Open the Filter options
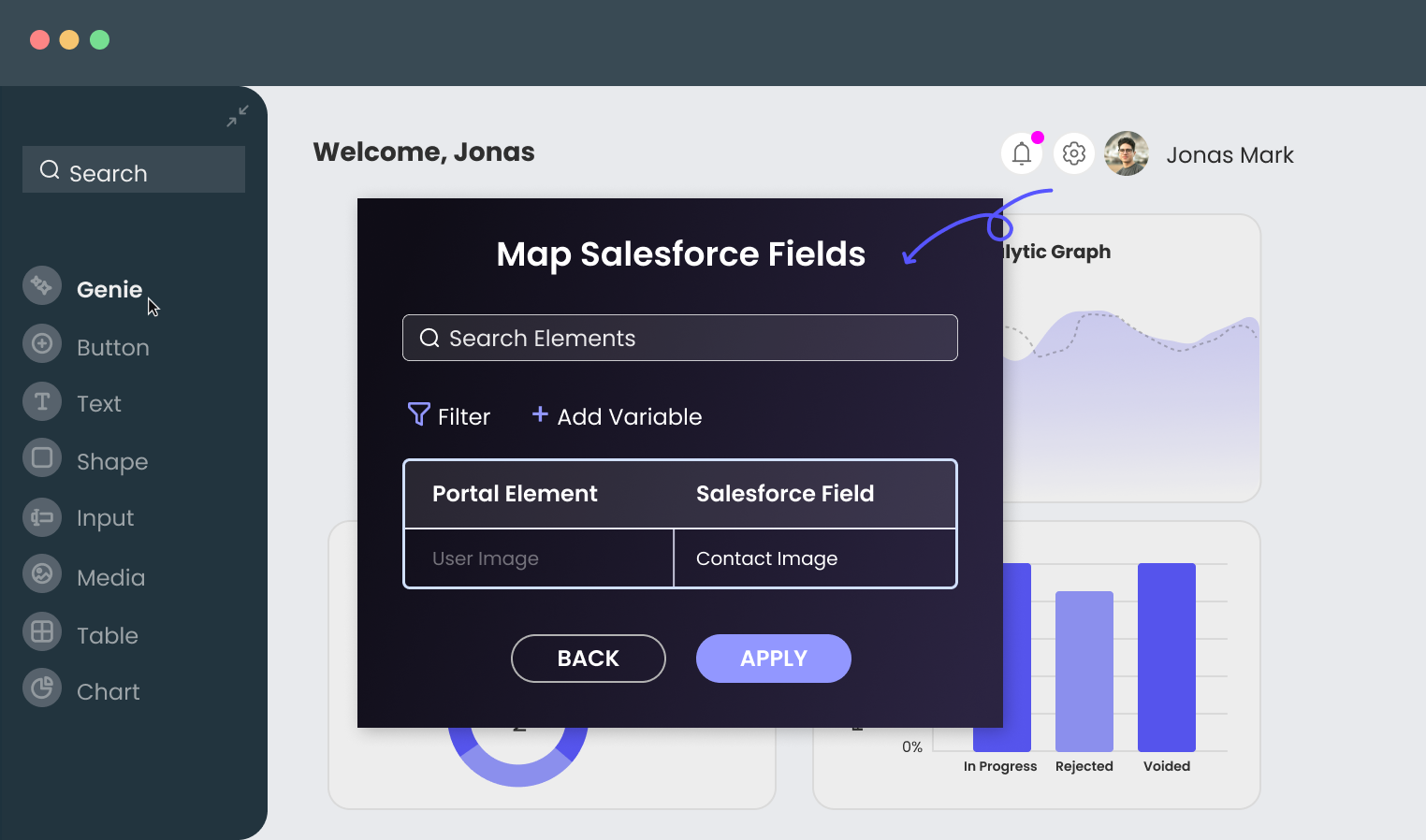The image size is (1426, 840). coord(449,416)
